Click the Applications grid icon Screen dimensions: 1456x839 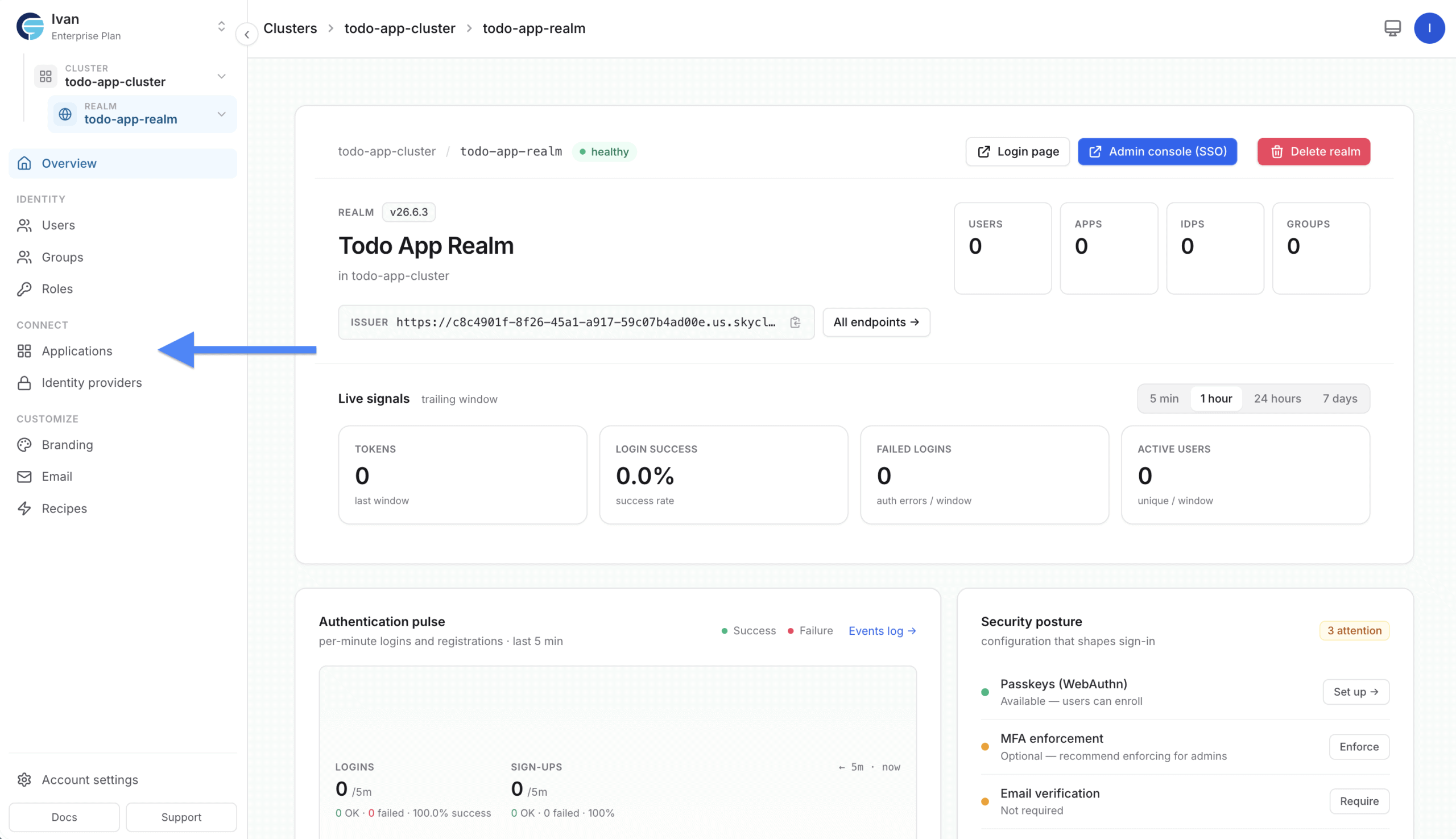24,351
